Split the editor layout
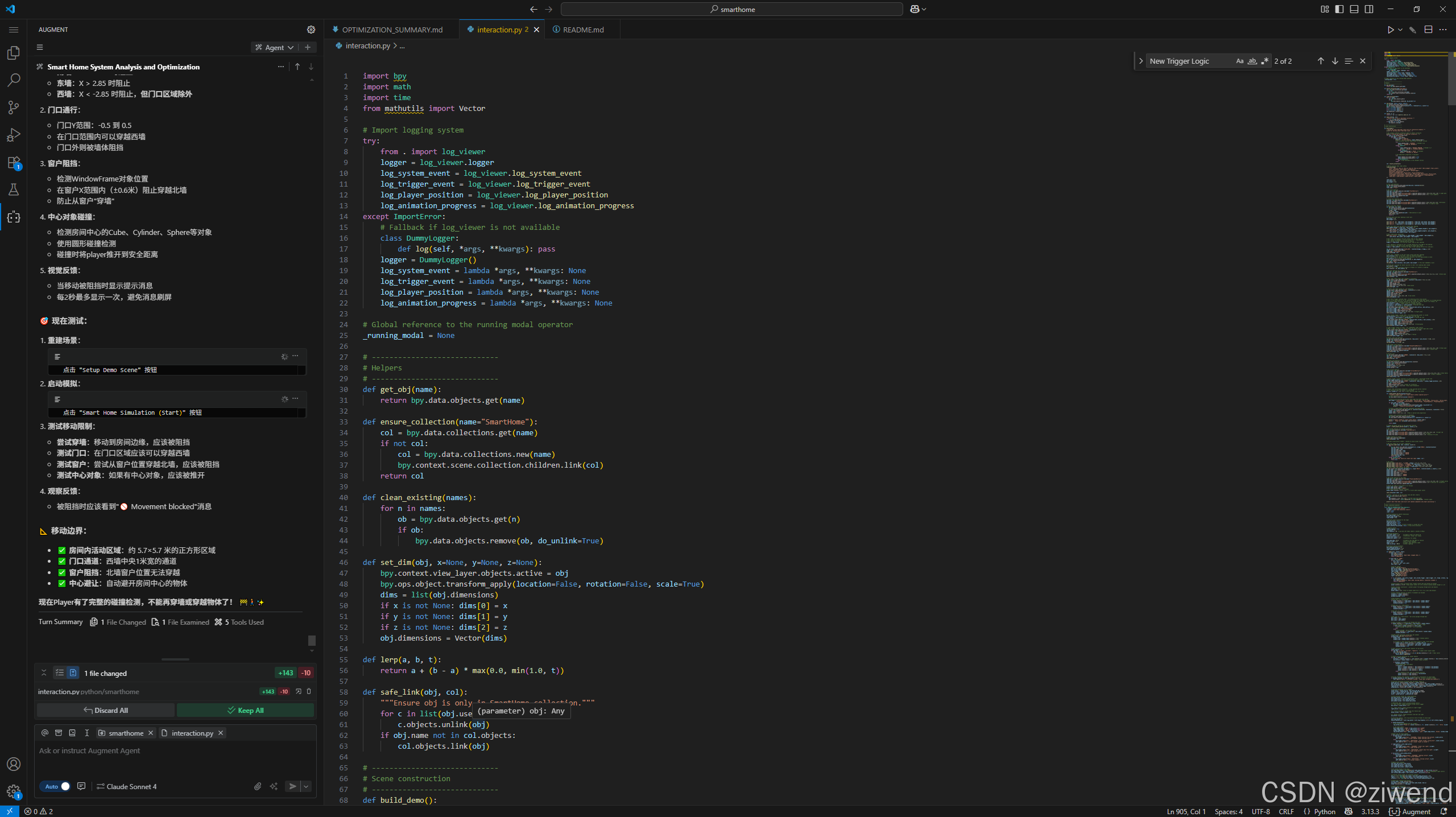 tap(1428, 30)
